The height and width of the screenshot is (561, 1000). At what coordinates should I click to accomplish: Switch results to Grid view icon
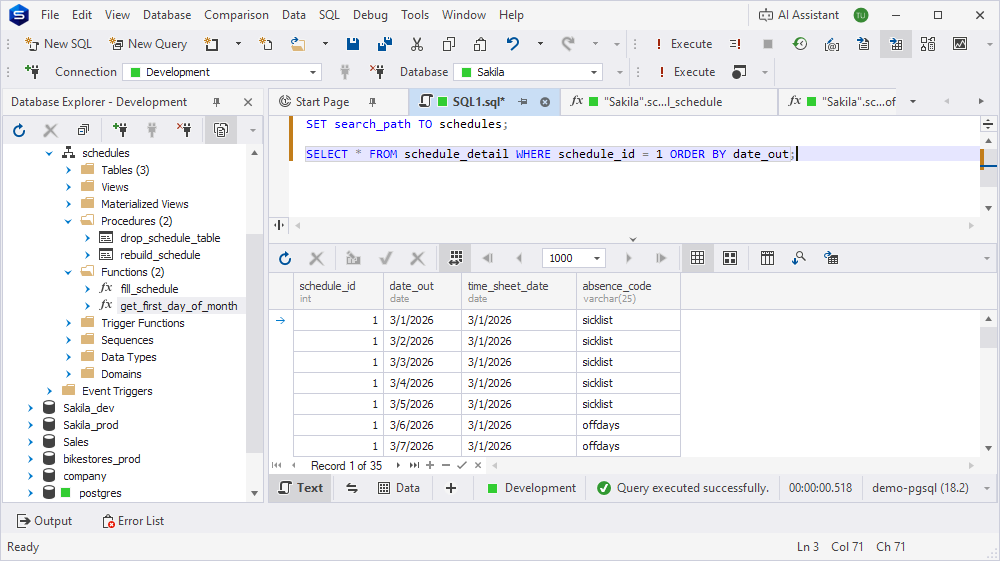[x=698, y=258]
